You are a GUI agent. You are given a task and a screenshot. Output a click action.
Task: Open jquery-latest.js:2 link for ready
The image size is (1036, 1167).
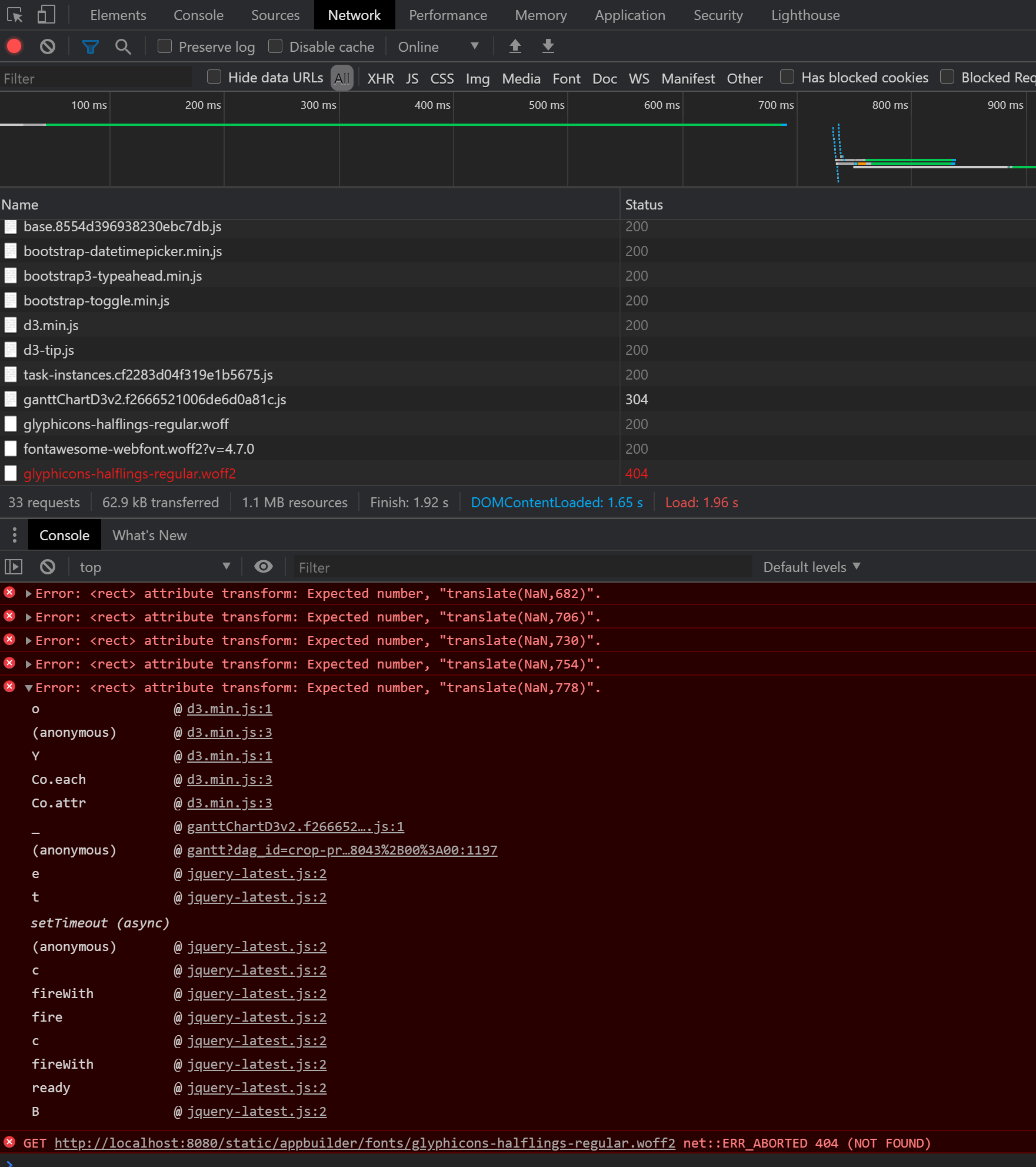point(256,1088)
